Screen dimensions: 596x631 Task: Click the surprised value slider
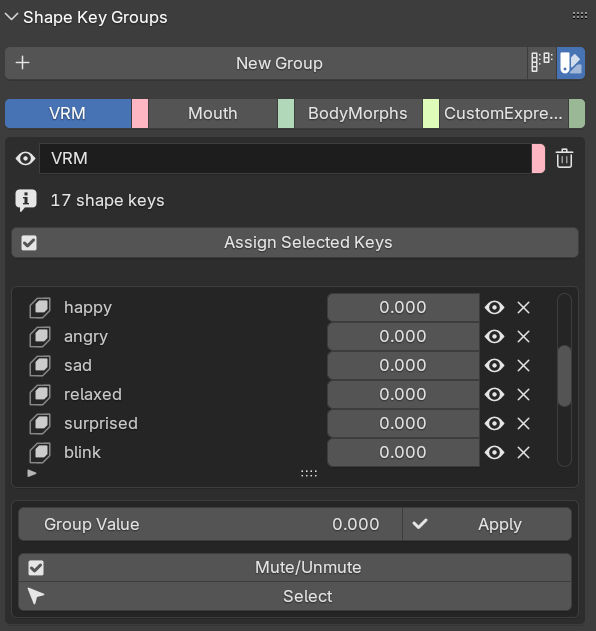click(403, 423)
